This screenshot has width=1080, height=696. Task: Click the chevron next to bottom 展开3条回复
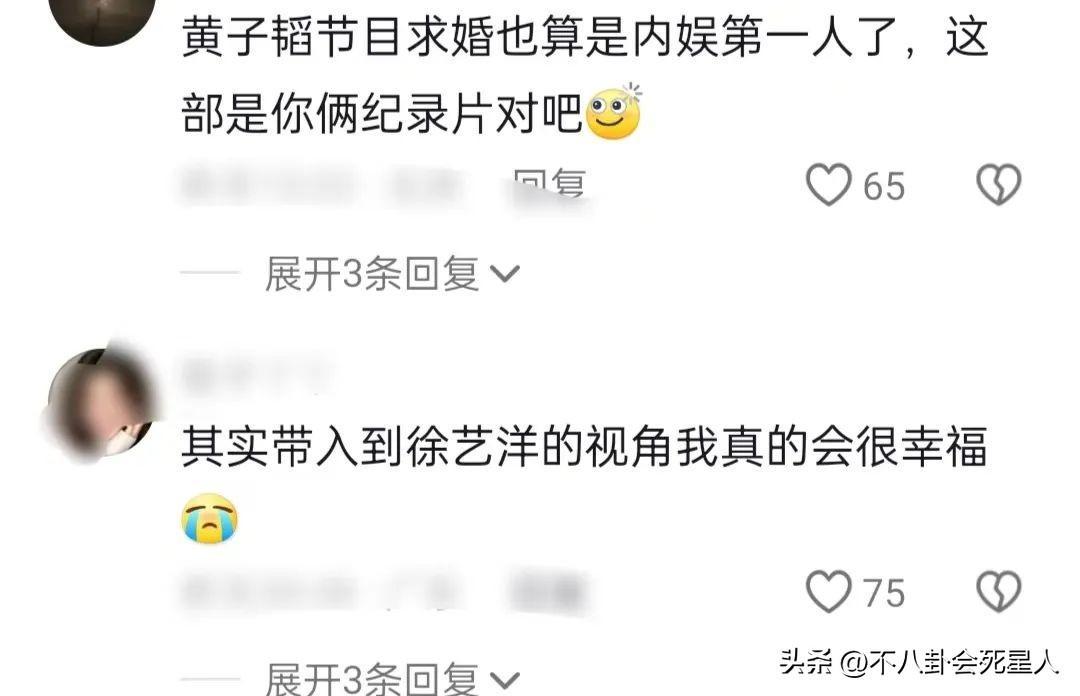click(504, 681)
